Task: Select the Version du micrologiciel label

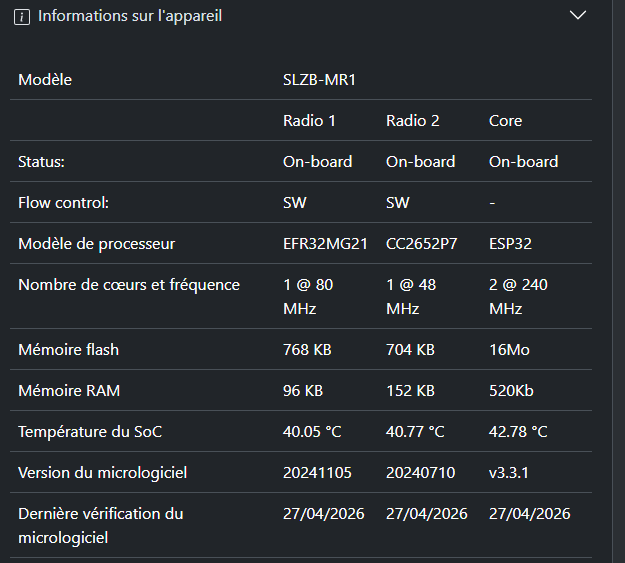Action: click(x=102, y=473)
